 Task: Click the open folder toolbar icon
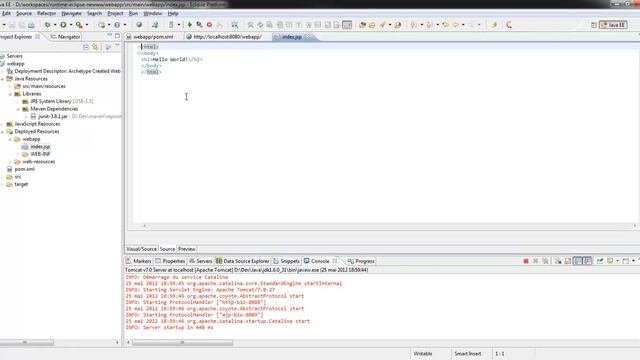(372, 25)
